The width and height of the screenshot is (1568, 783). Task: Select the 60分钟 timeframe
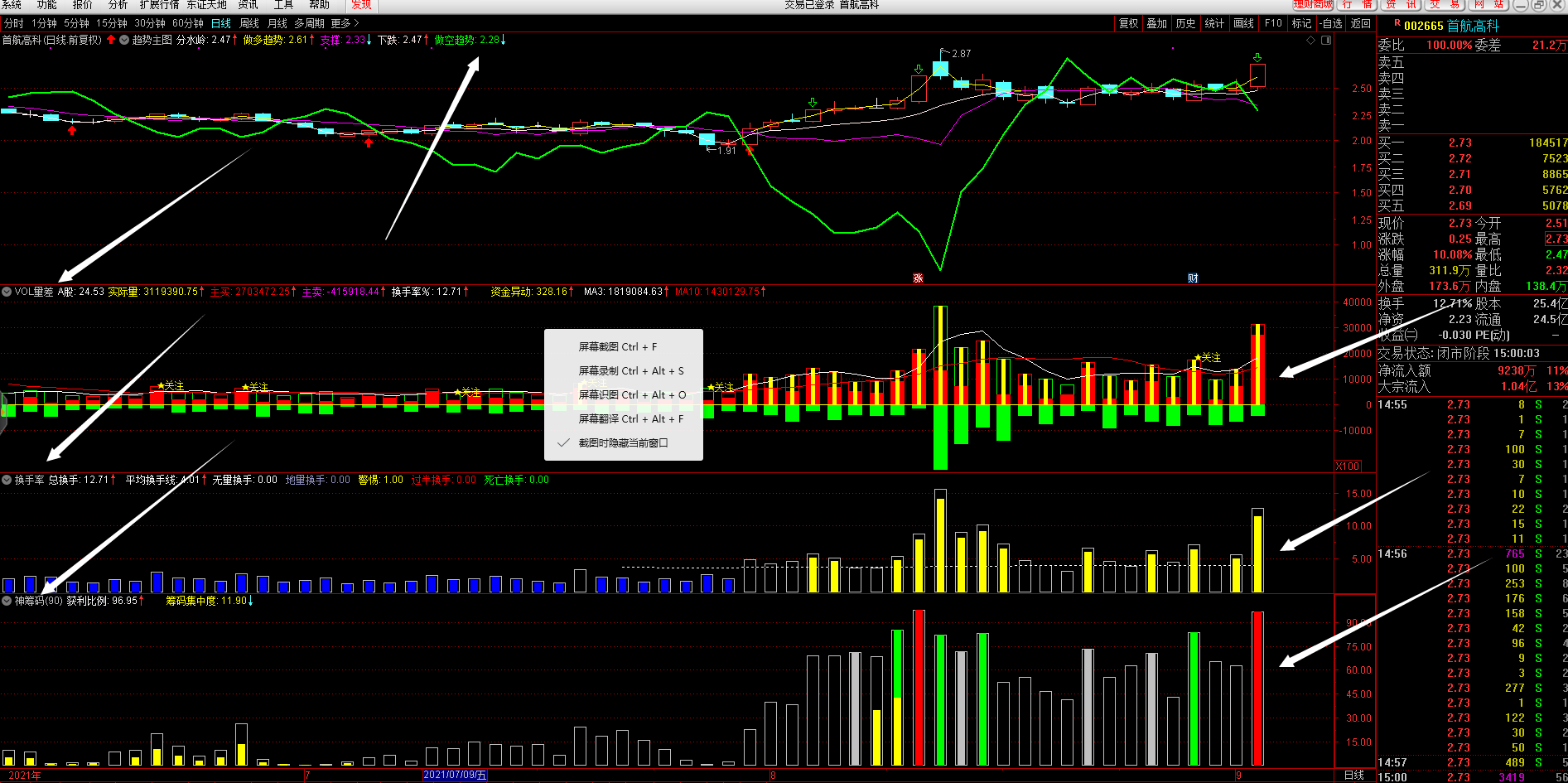tap(188, 23)
